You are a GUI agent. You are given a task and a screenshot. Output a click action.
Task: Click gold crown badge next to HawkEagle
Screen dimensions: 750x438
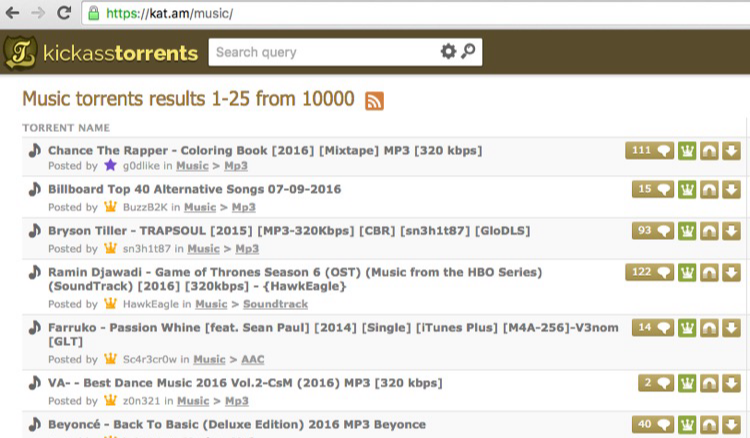pos(110,303)
